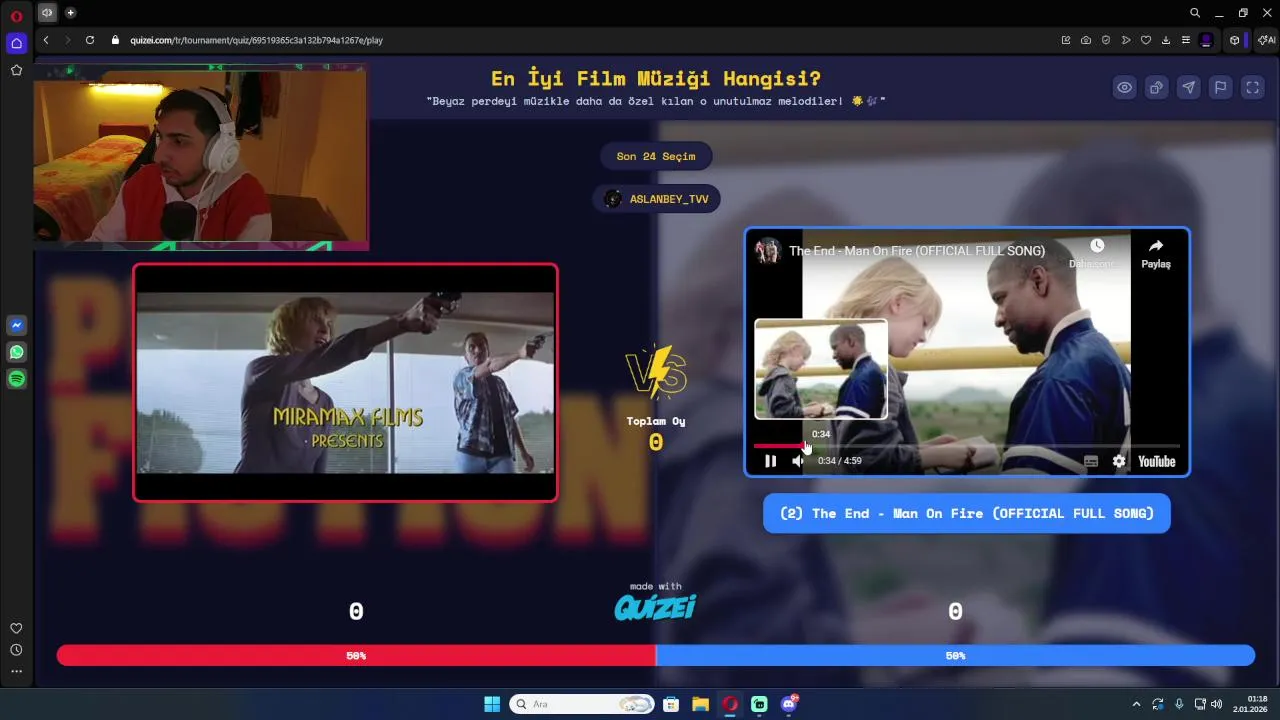Screen dimensions: 1280x720
Task: Open YouTube video title link
Action: tap(917, 251)
